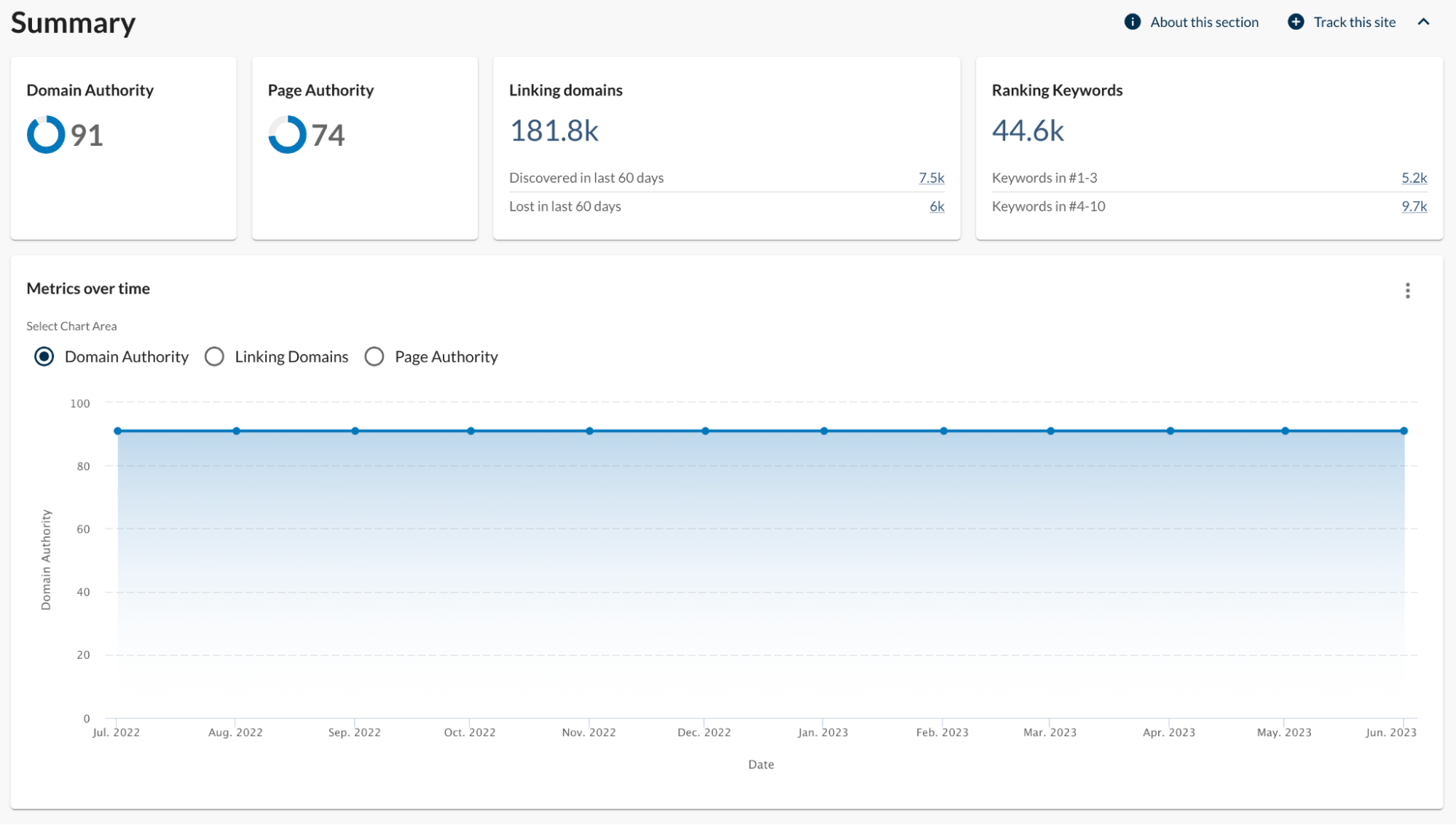Open the 6k lost domains link
The width and height of the screenshot is (1456, 825).
[x=937, y=206]
